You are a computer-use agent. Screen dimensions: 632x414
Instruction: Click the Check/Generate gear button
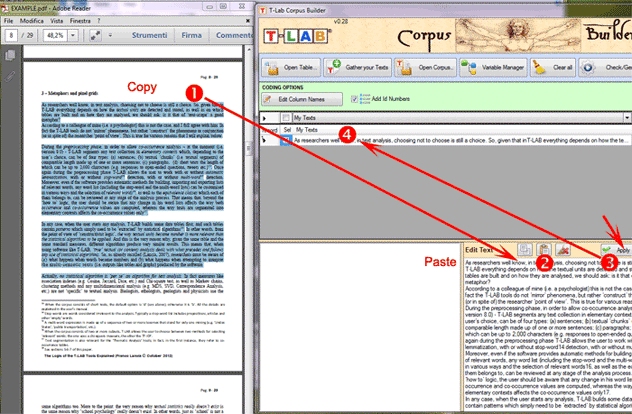[x=605, y=67]
